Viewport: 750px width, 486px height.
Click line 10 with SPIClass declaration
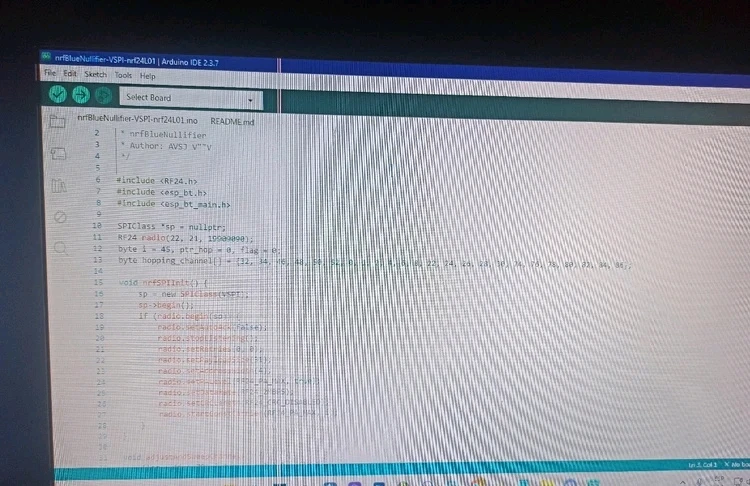tap(172, 227)
